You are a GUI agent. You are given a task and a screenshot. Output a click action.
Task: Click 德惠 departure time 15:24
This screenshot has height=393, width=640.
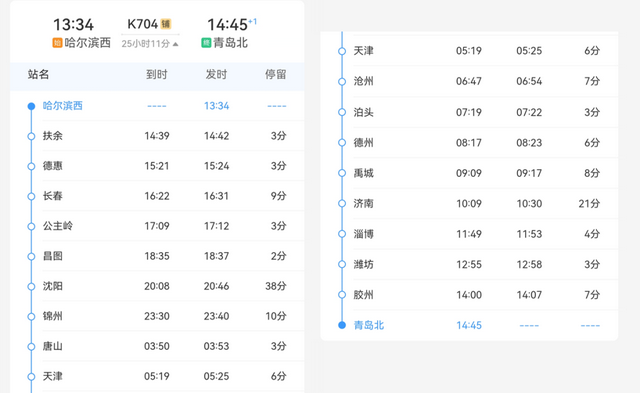tap(216, 166)
